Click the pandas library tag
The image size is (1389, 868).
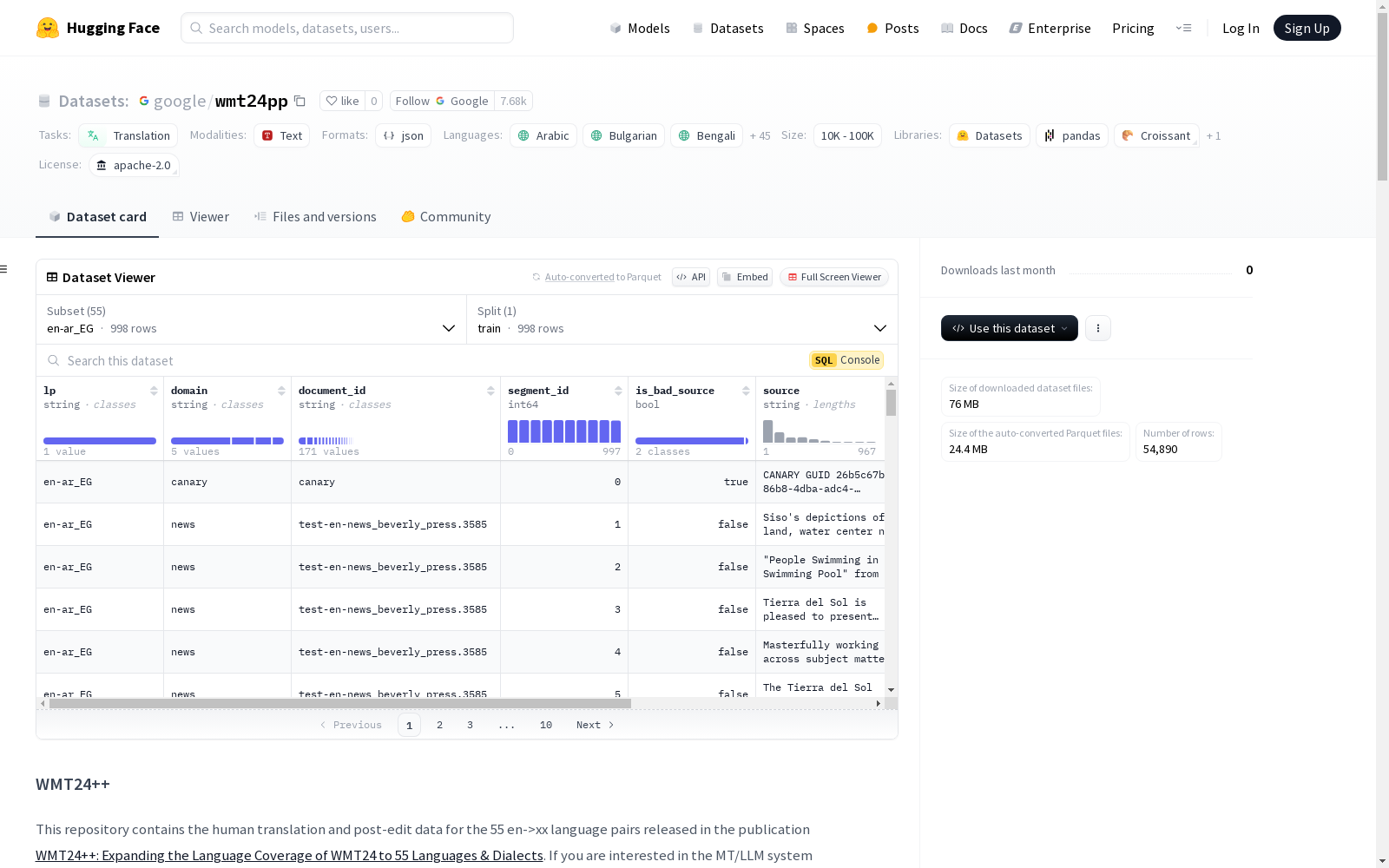[x=1072, y=135]
